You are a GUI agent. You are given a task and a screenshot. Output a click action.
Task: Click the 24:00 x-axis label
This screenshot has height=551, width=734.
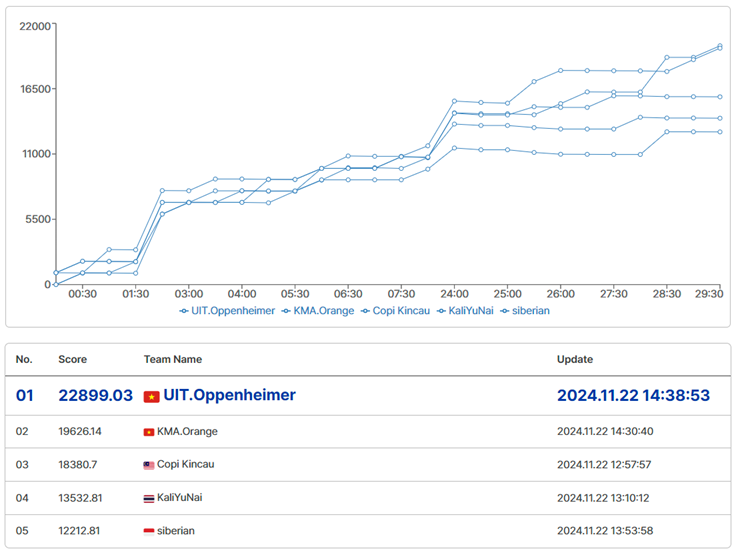[454, 294]
